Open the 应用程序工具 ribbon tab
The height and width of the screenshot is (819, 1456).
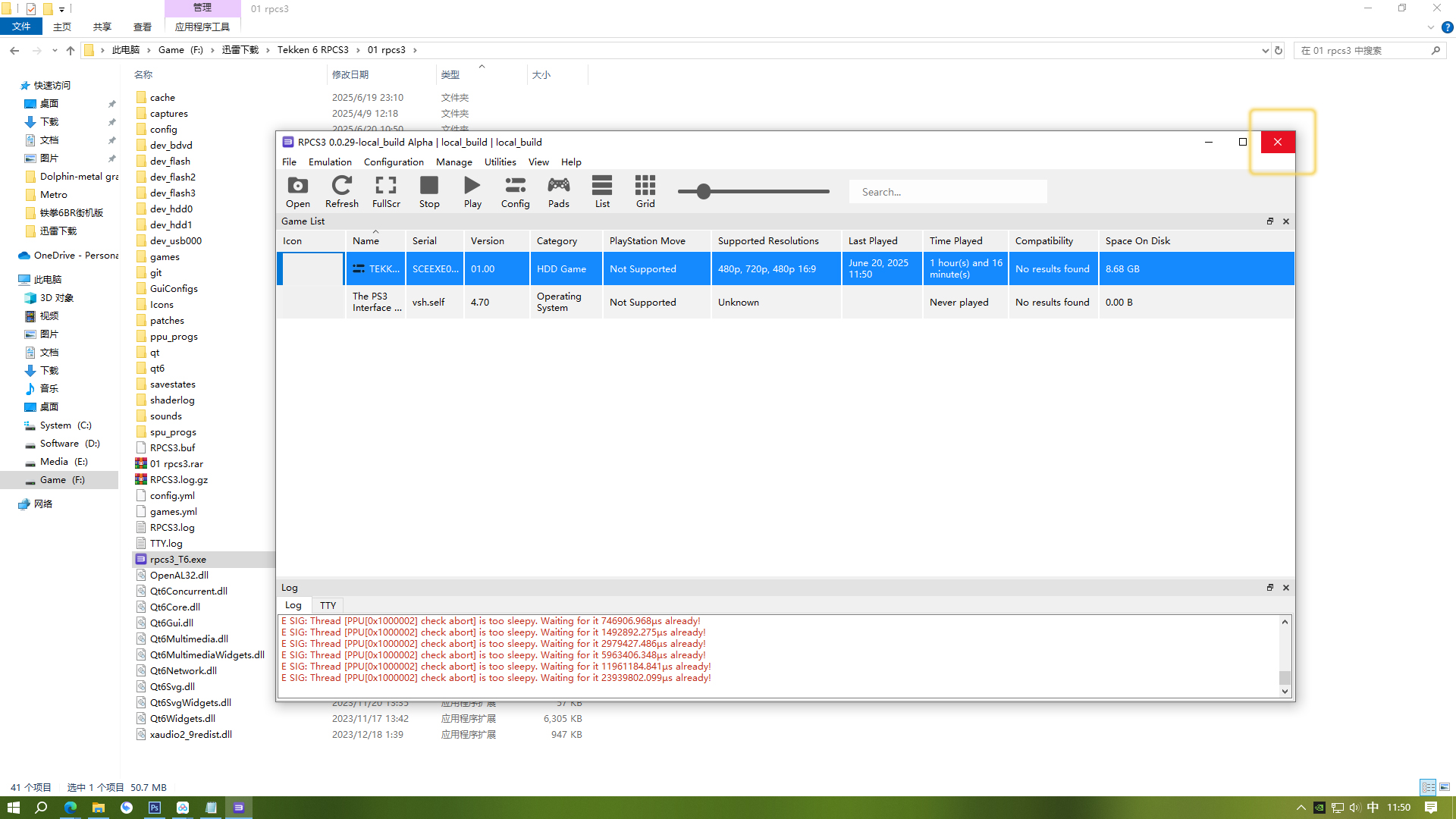[202, 27]
